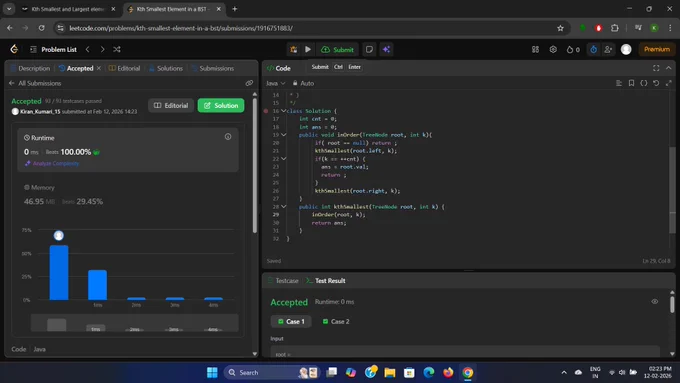This screenshot has width=680, height=383.
Task: Bookmark the code with bookmark icon
Action: pos(631,83)
